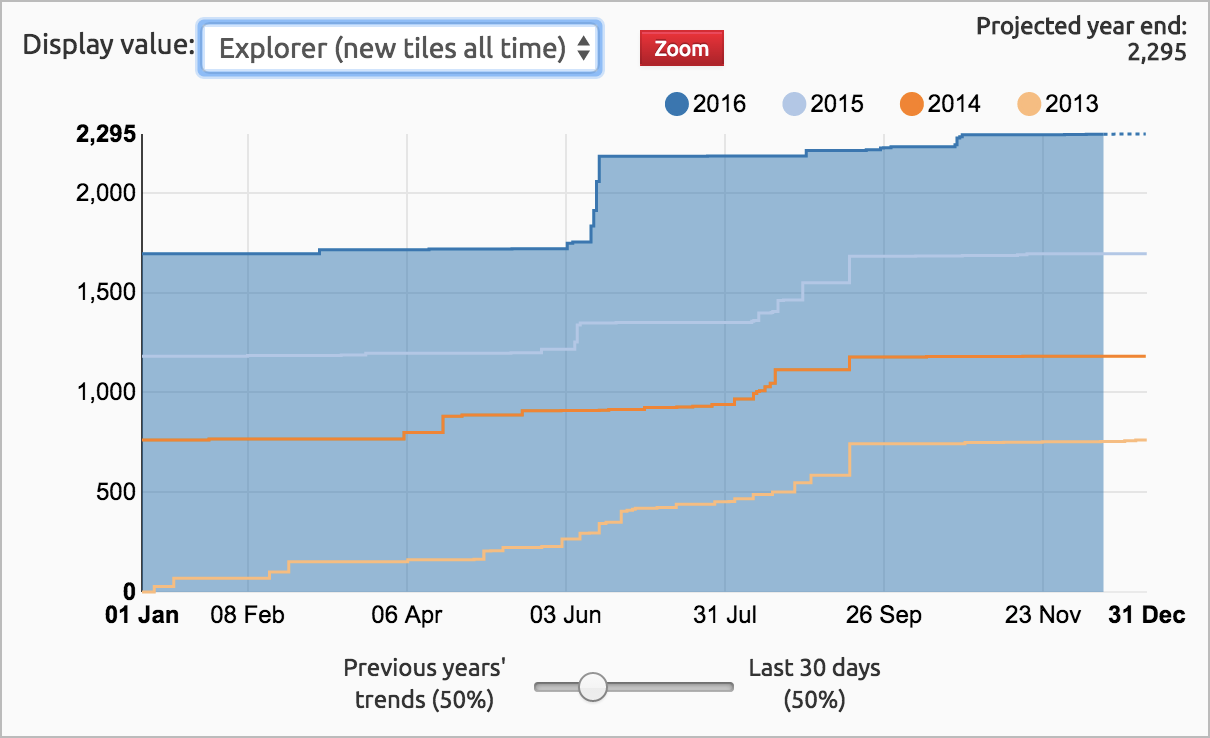Click the peach 2013 legend circle

pyautogui.click(x=1029, y=103)
